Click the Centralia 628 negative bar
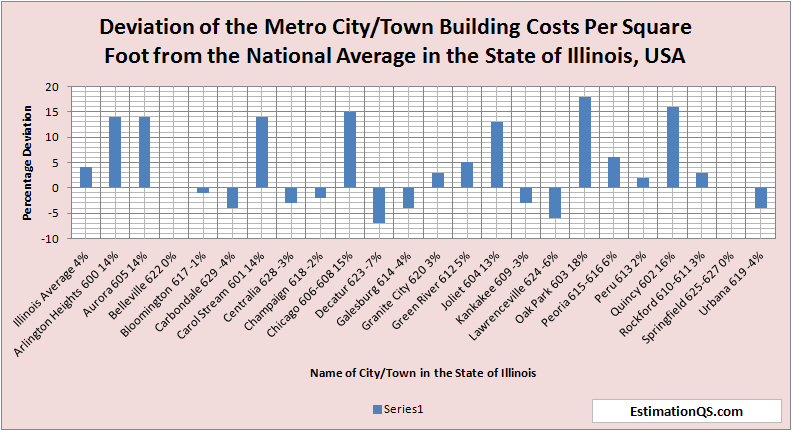 pos(291,195)
